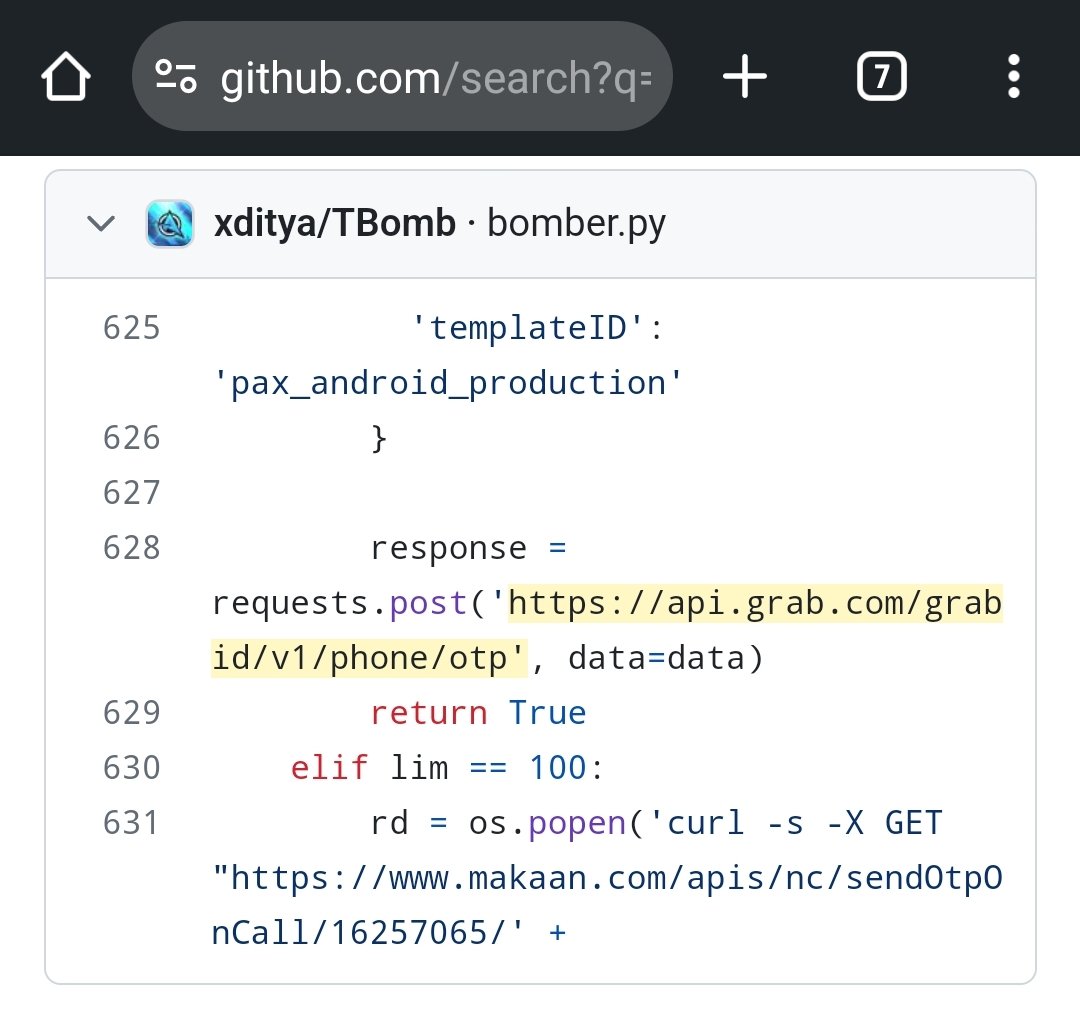Collapse the bomber.py search result
Image resolution: width=1080 pixels, height=1017 pixels.
tap(100, 224)
